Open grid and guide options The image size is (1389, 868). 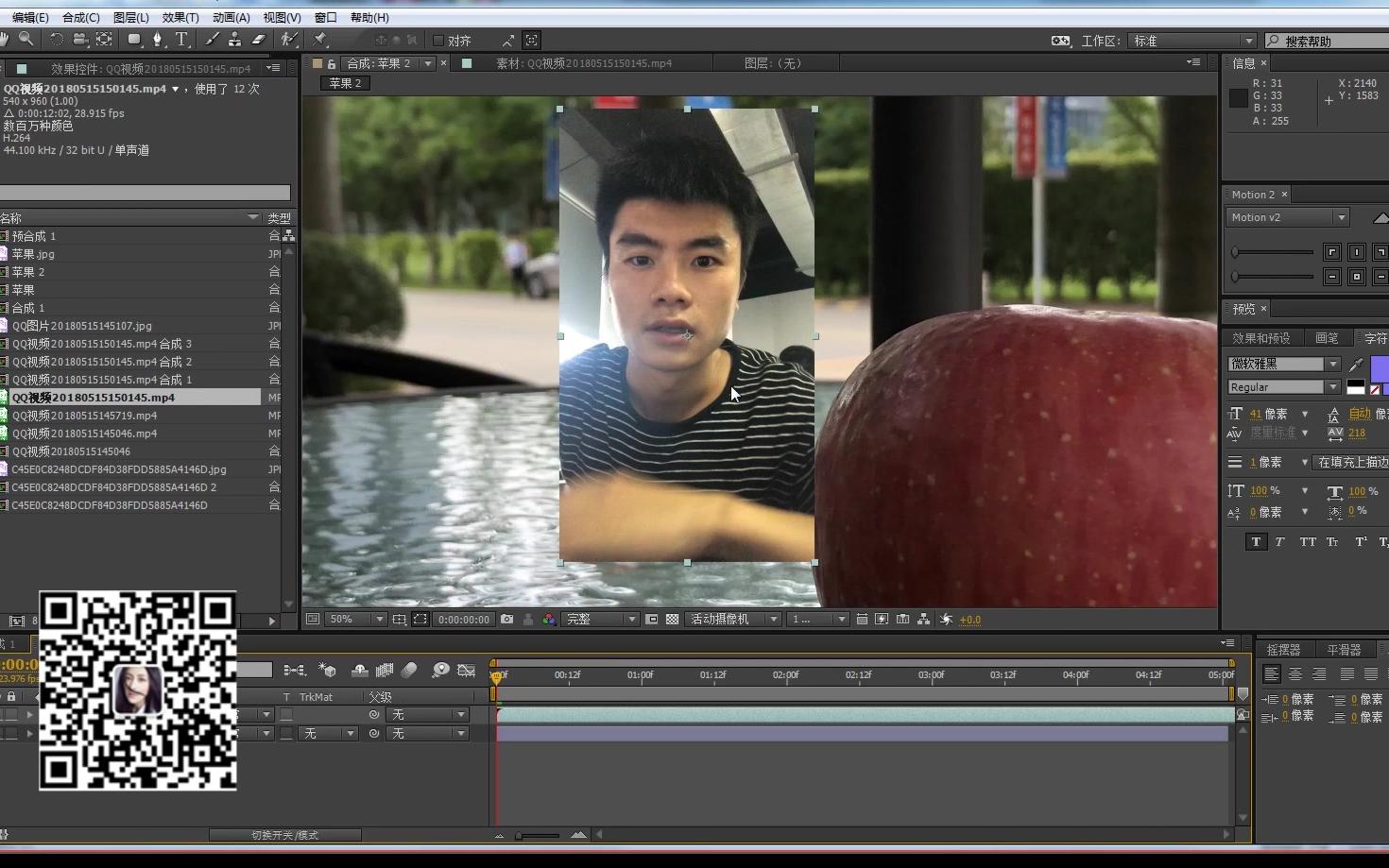[400, 620]
